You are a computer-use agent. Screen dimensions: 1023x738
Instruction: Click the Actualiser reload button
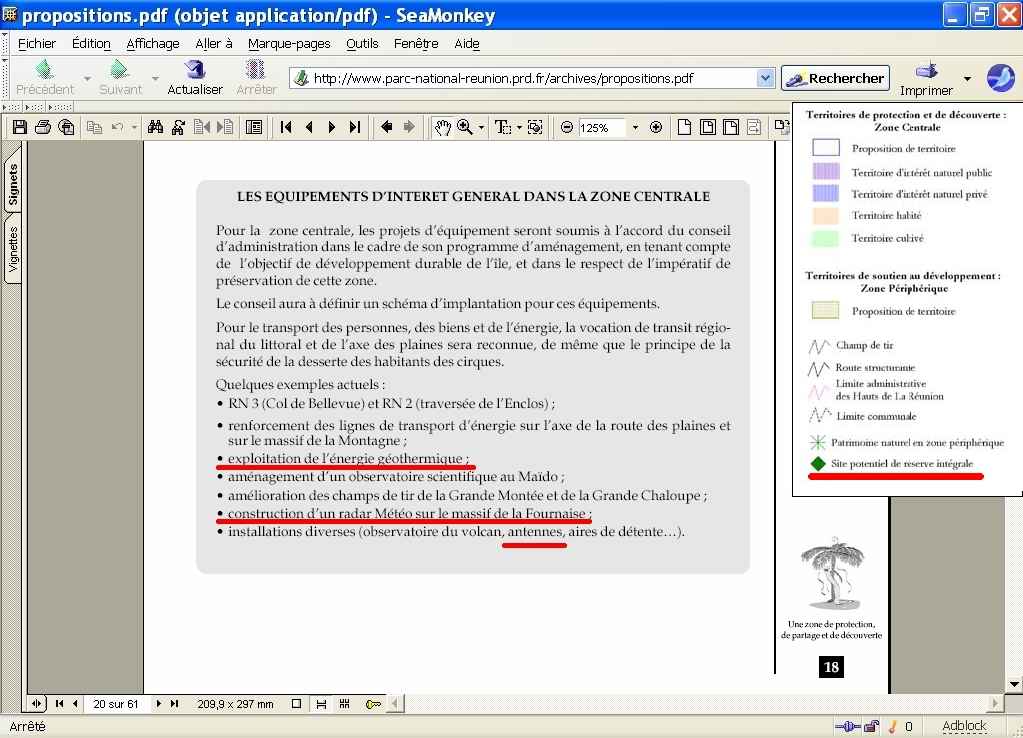click(195, 77)
